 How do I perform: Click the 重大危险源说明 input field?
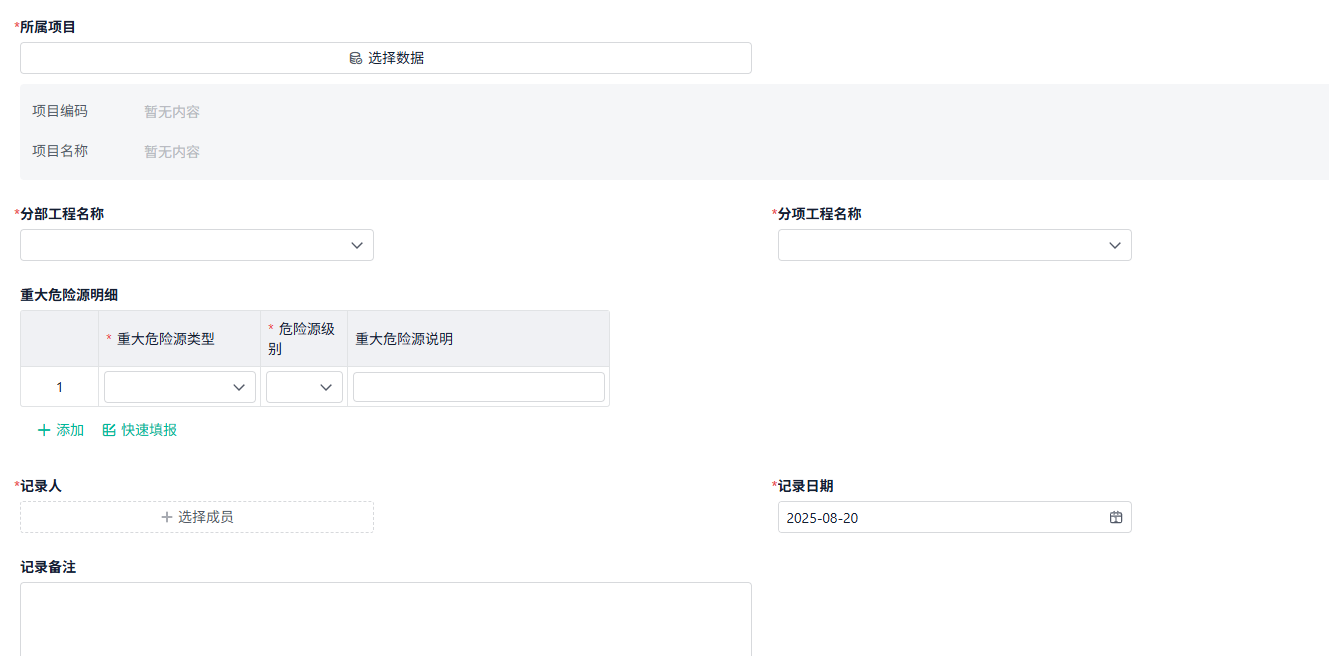(x=478, y=386)
